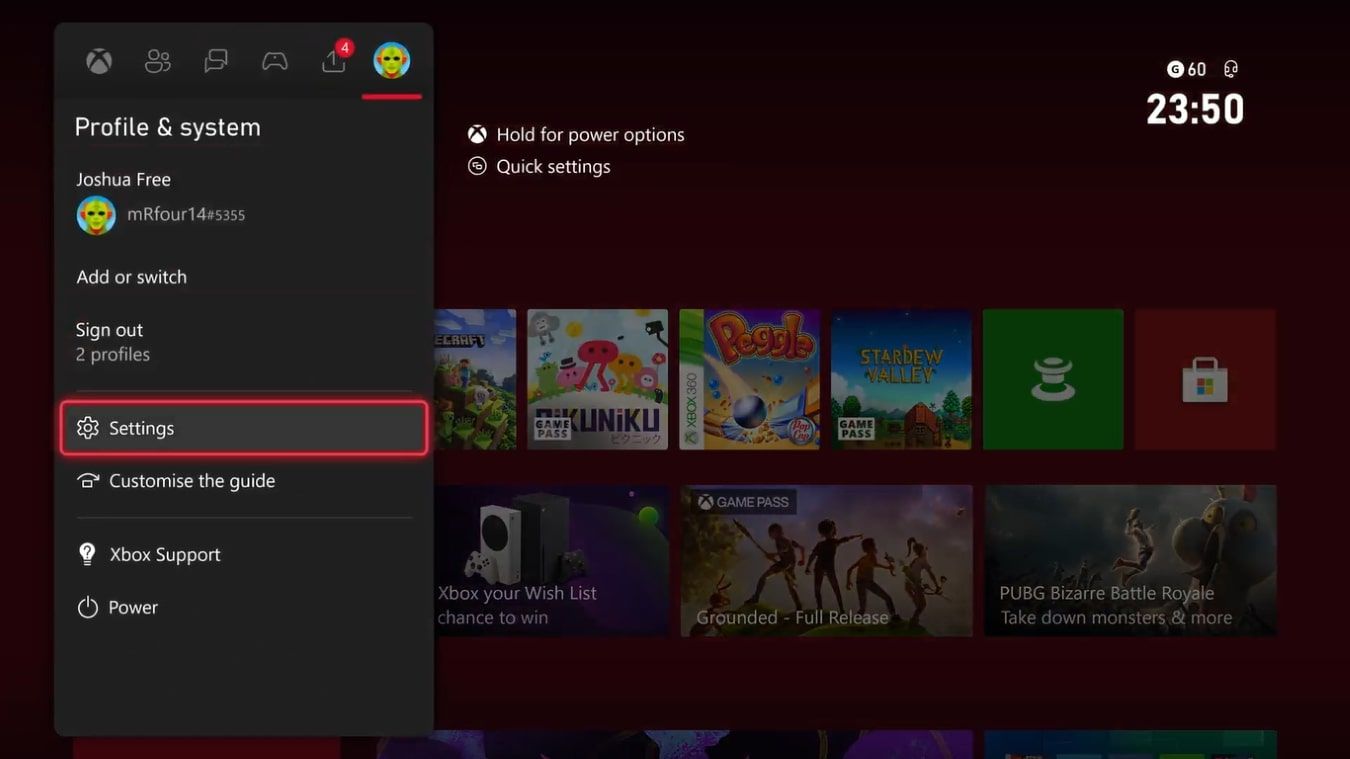
Task: Launch the Minecraft tile
Action: click(x=475, y=378)
